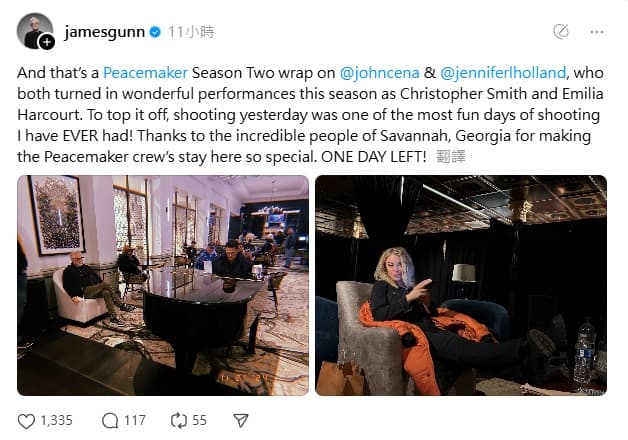Visit the @jenniferlholland mention
Image resolution: width=628 pixels, height=440 pixels.
point(503,73)
